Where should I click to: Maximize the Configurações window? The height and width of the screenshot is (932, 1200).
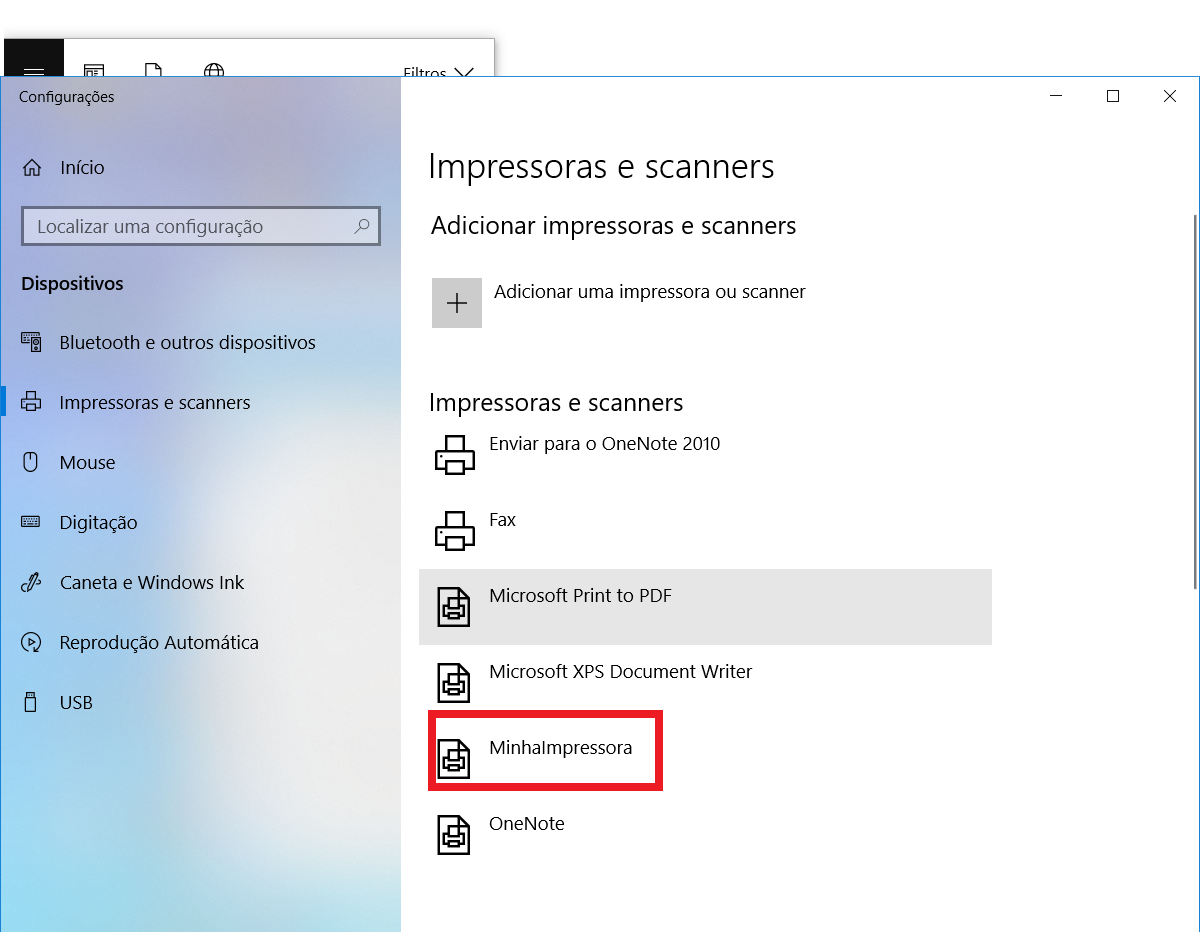click(x=1113, y=96)
